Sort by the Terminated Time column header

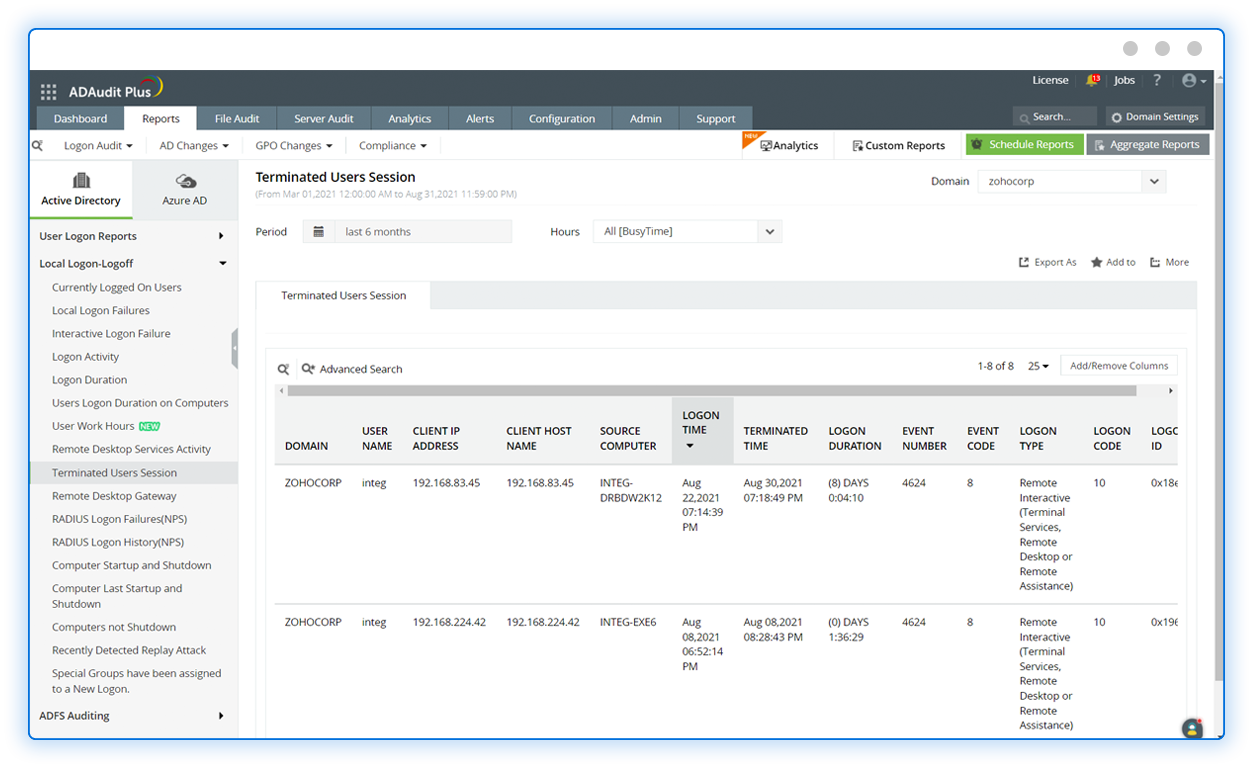click(x=775, y=438)
